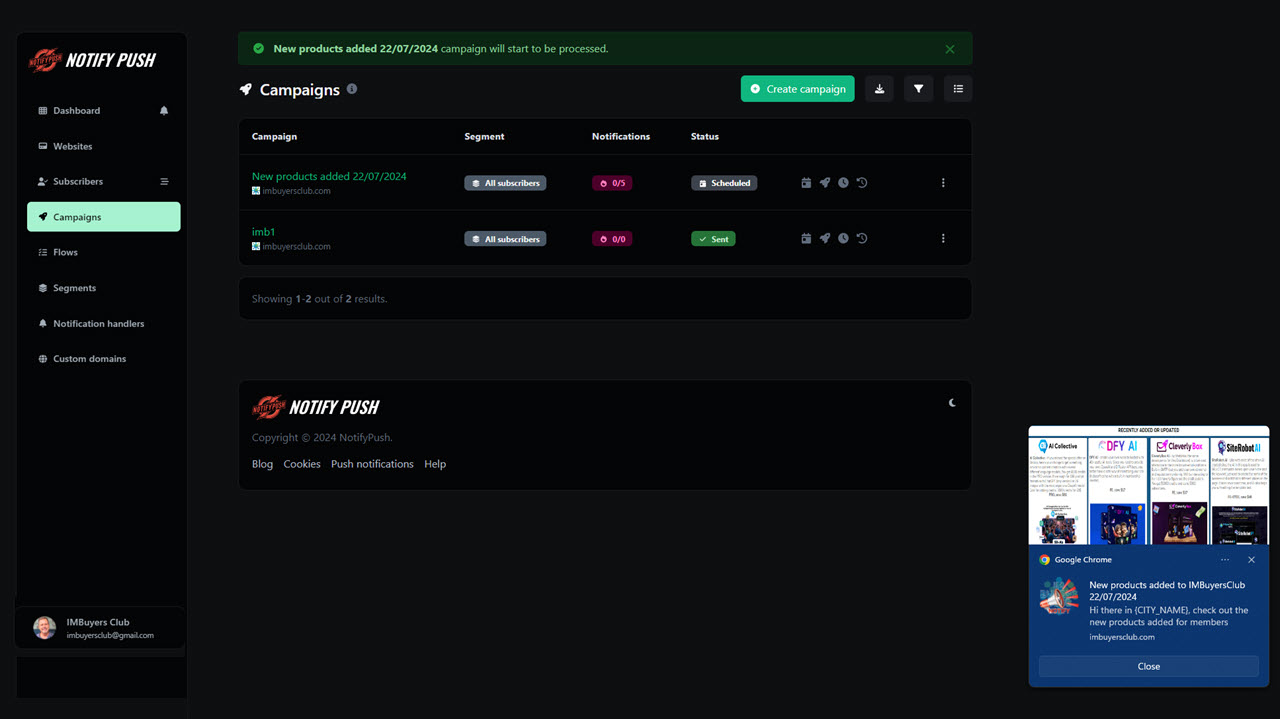1280x719 pixels.
Task: Open the Chrome notification options ellipsis
Action: 1225,560
